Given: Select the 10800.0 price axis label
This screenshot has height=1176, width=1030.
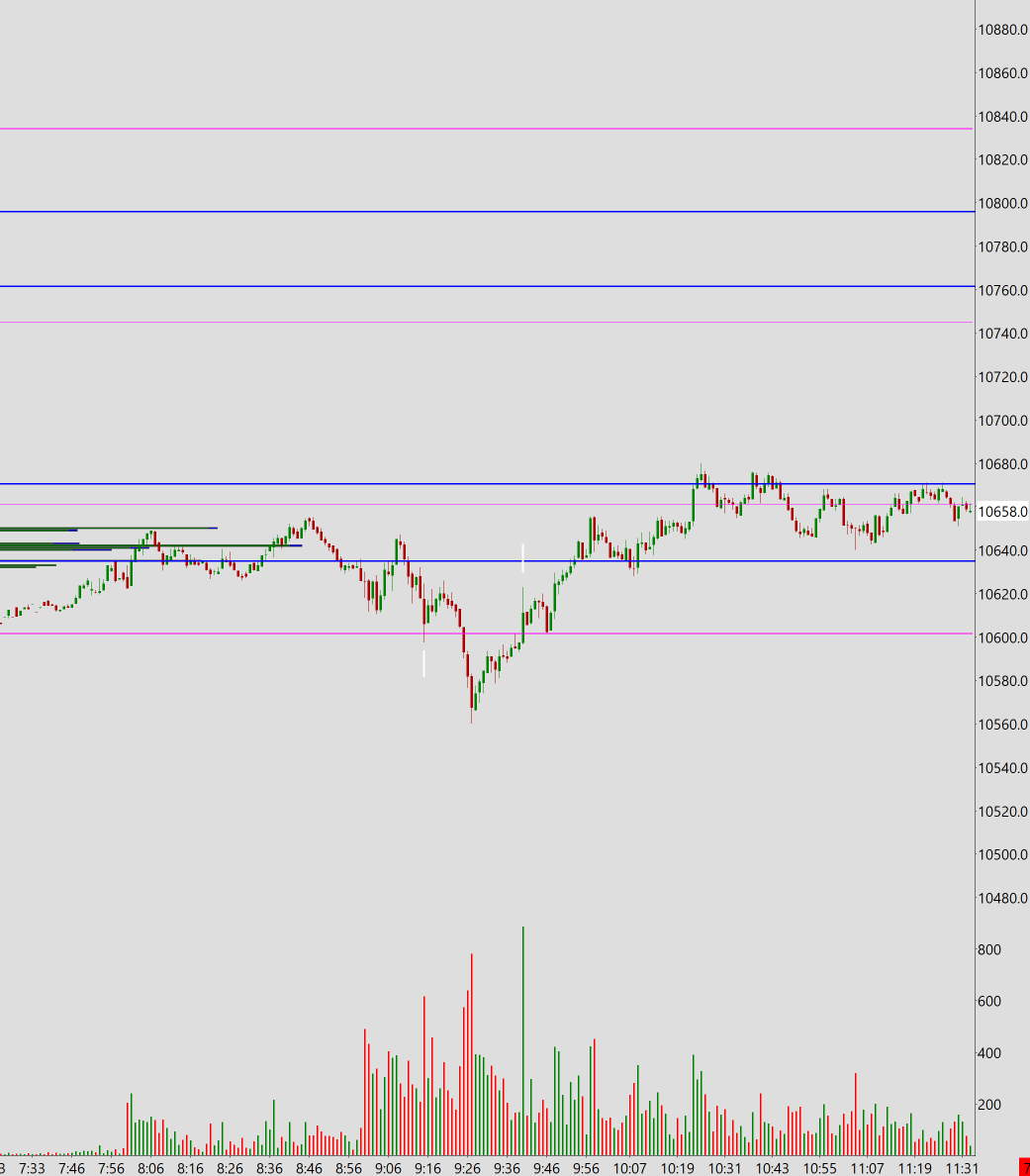Looking at the screenshot, I should coord(1003,203).
